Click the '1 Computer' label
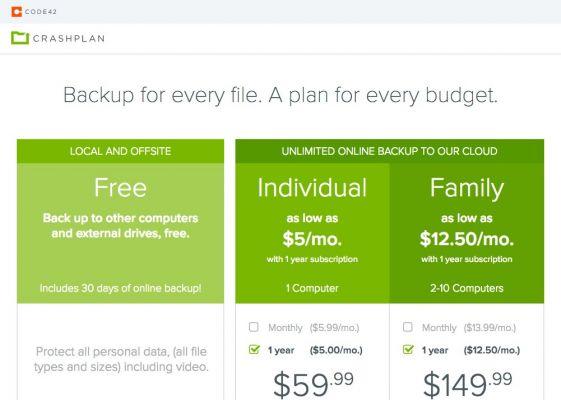 (312, 288)
